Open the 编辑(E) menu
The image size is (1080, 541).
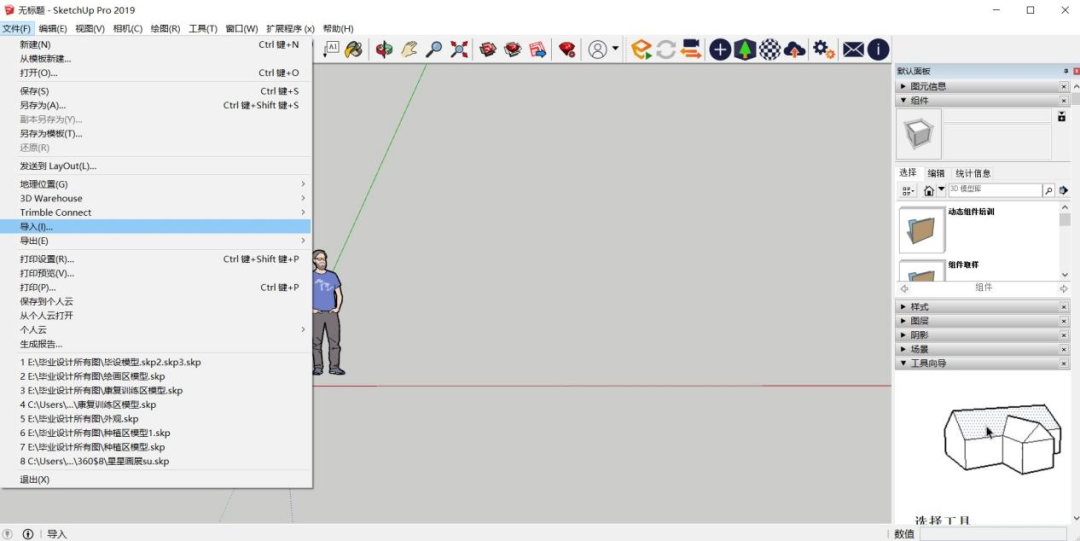[53, 29]
